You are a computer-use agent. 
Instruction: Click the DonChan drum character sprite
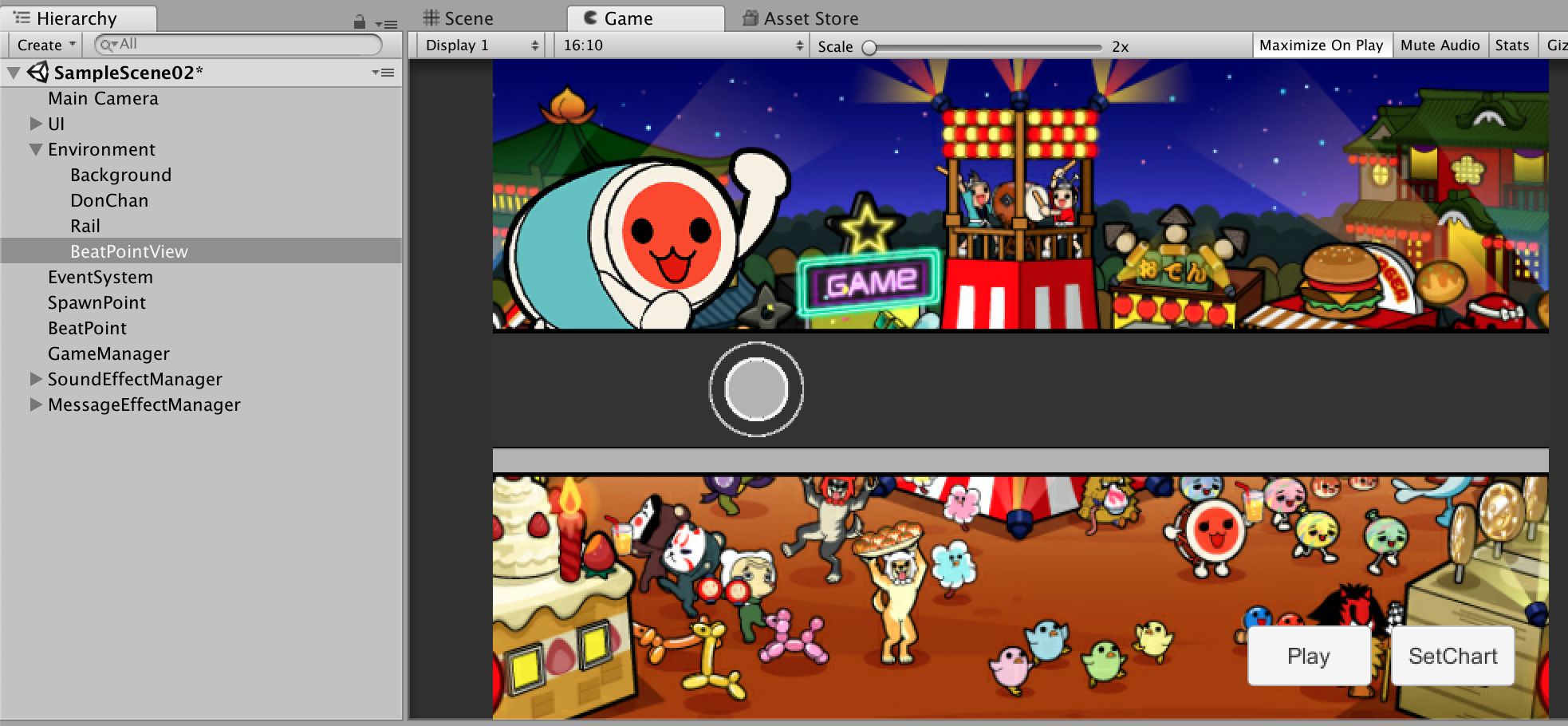646,239
